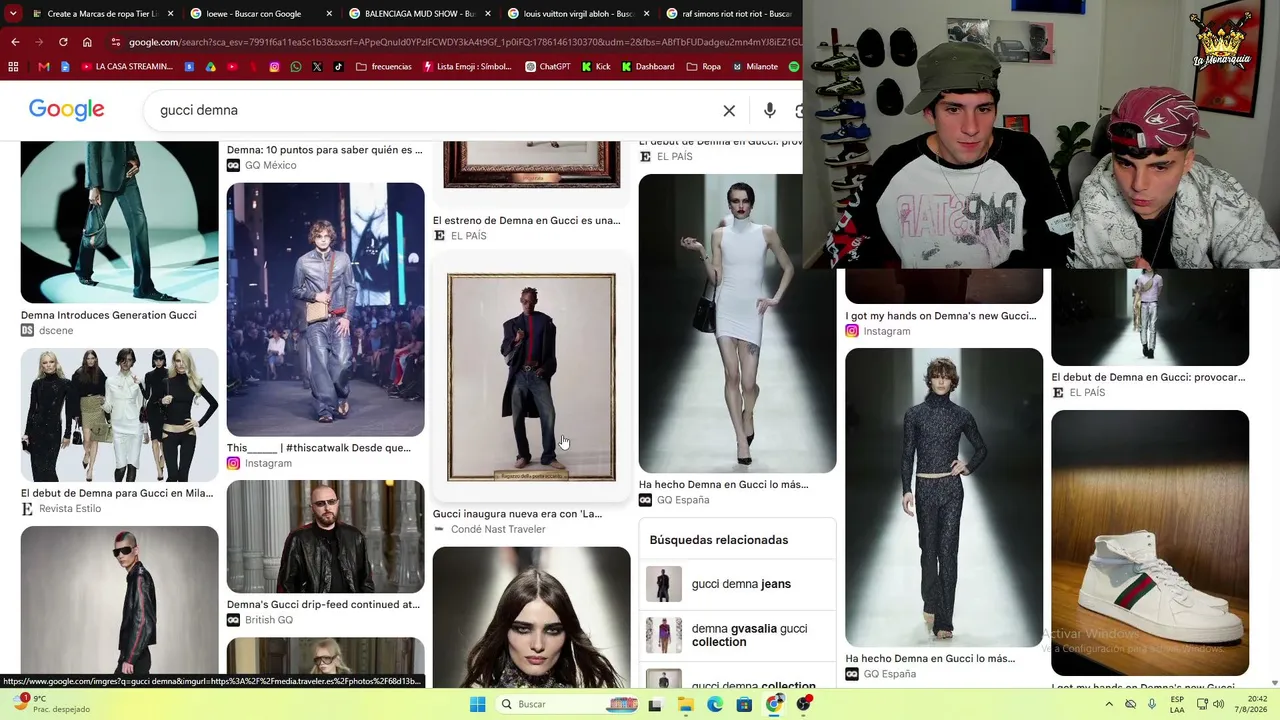Open the X (Twitter) bookmark

pos(317,67)
